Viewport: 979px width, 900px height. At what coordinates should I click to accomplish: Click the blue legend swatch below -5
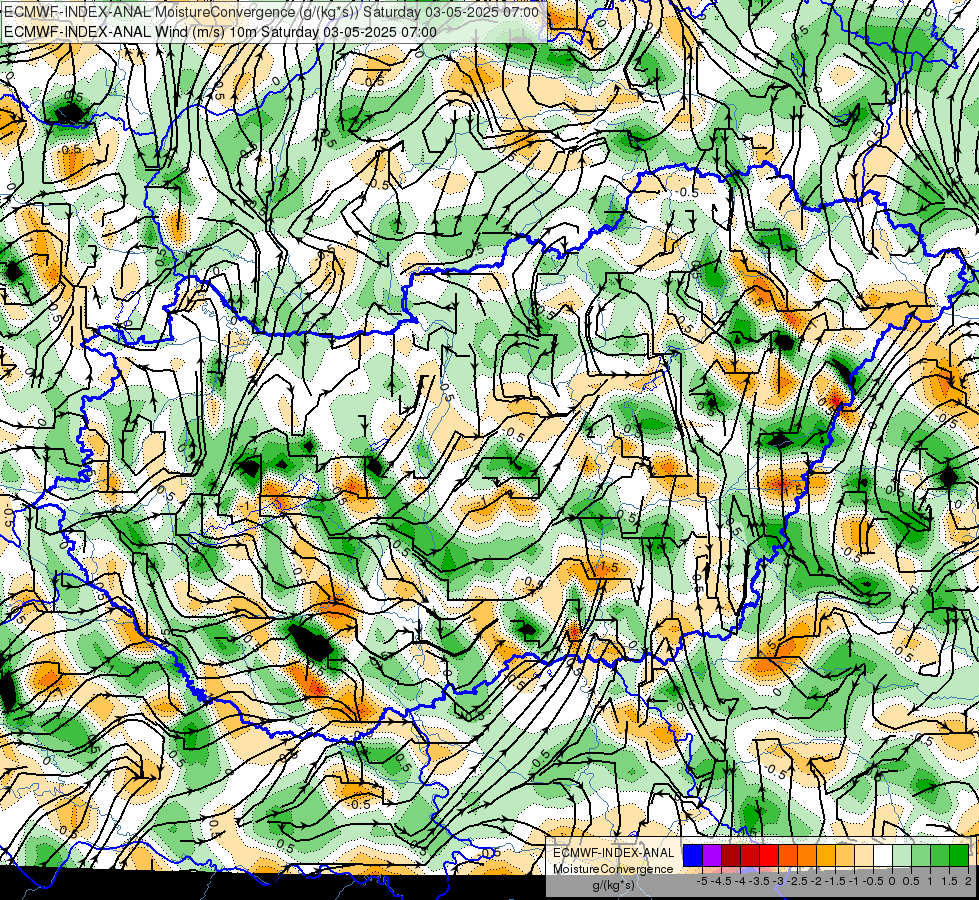tap(693, 856)
